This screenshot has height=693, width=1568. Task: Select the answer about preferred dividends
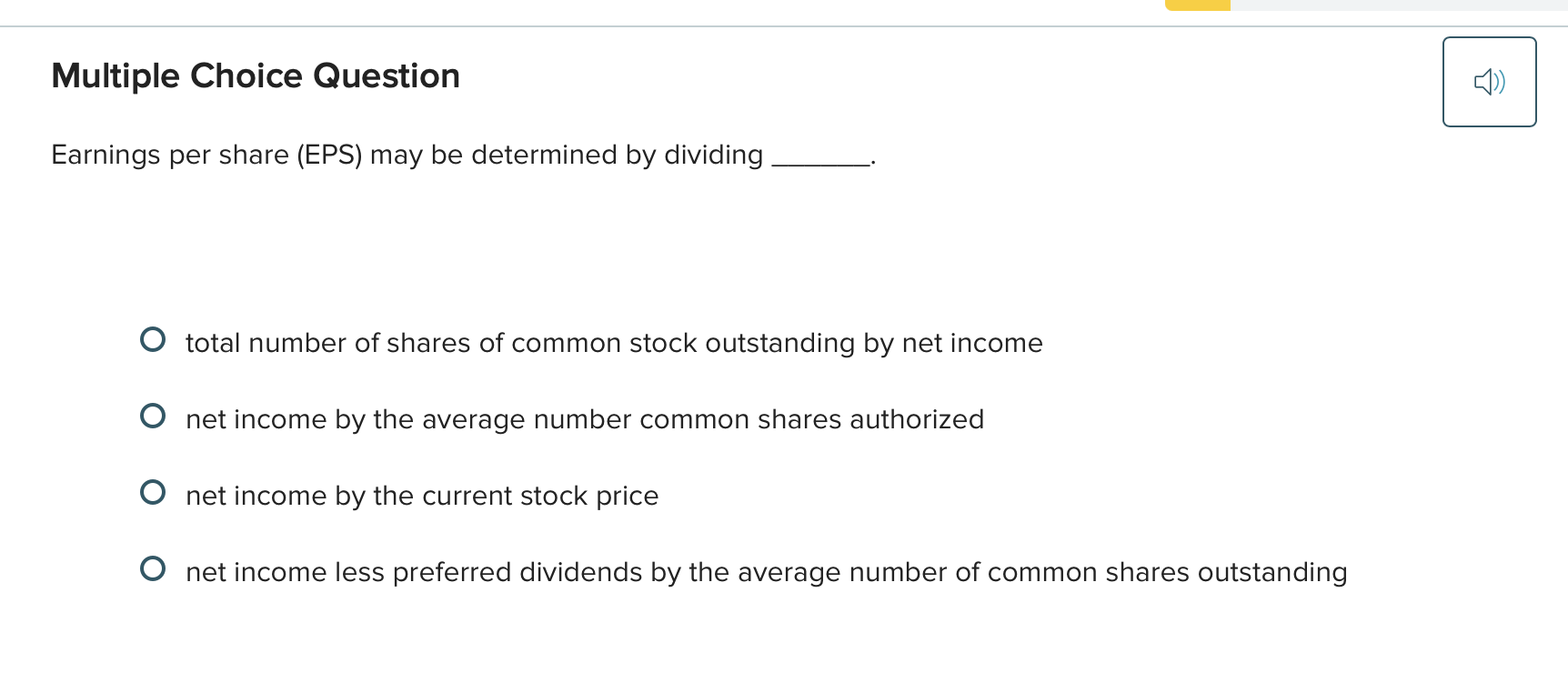(765, 572)
